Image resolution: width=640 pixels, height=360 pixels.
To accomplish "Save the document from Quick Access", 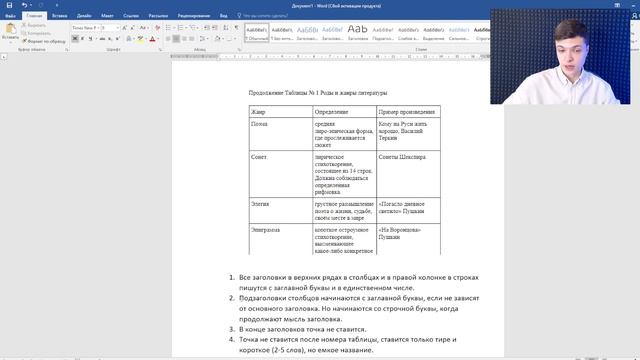I will tap(9, 5).
